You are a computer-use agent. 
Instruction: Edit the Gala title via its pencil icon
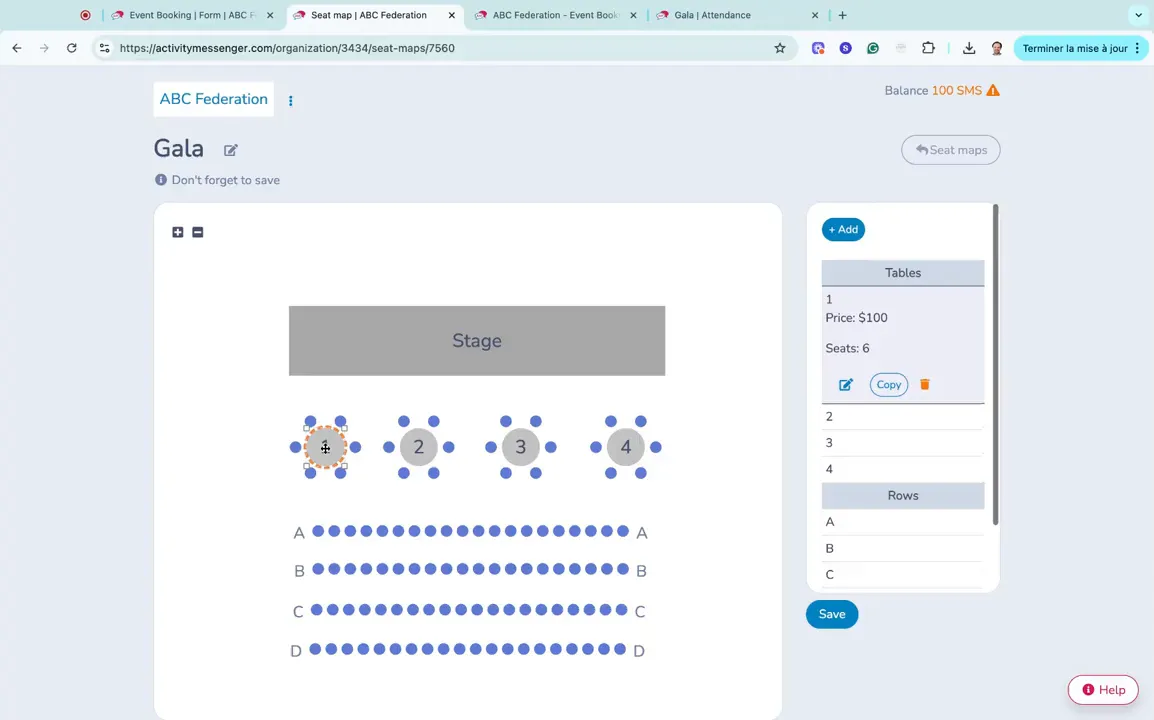point(230,149)
